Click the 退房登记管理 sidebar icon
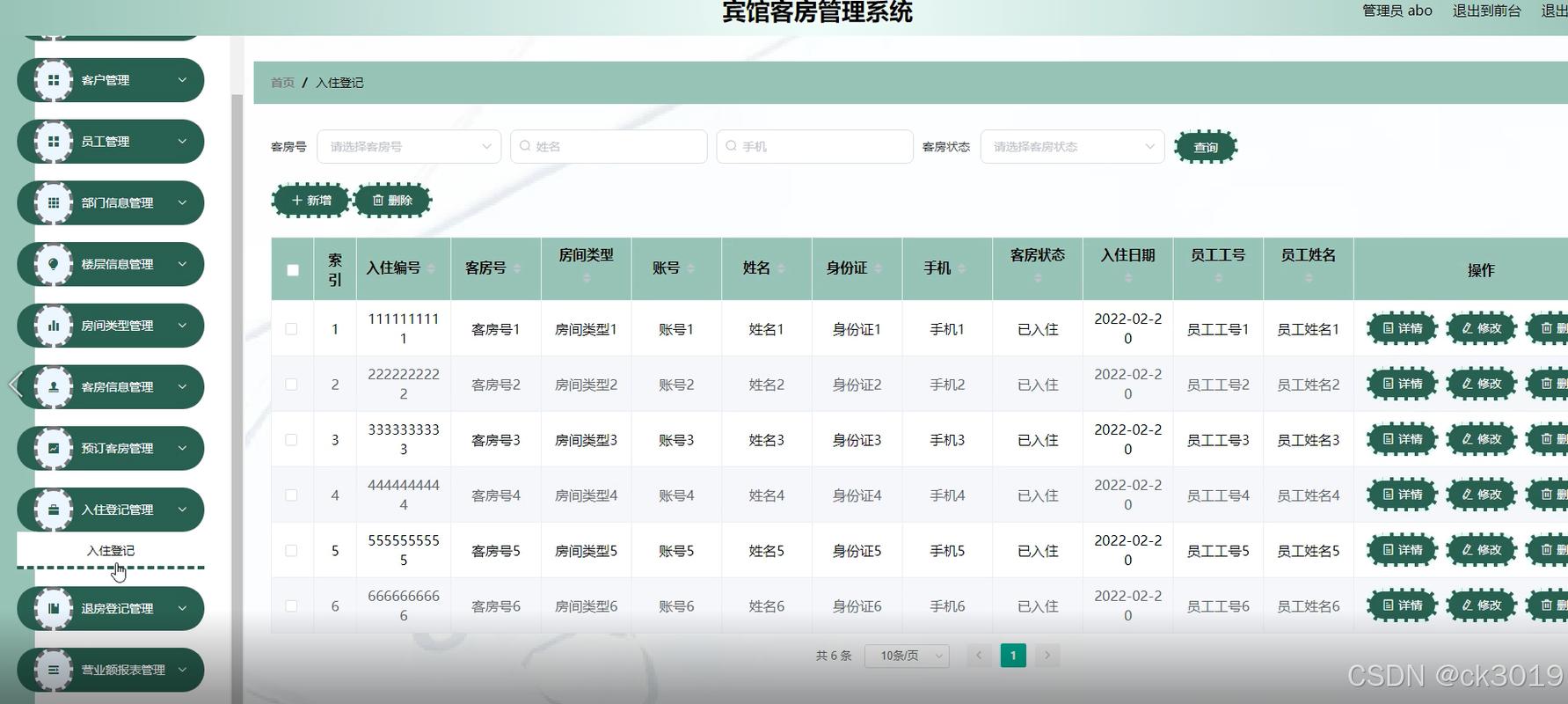Viewport: 1568px width, 704px height. 54,608
